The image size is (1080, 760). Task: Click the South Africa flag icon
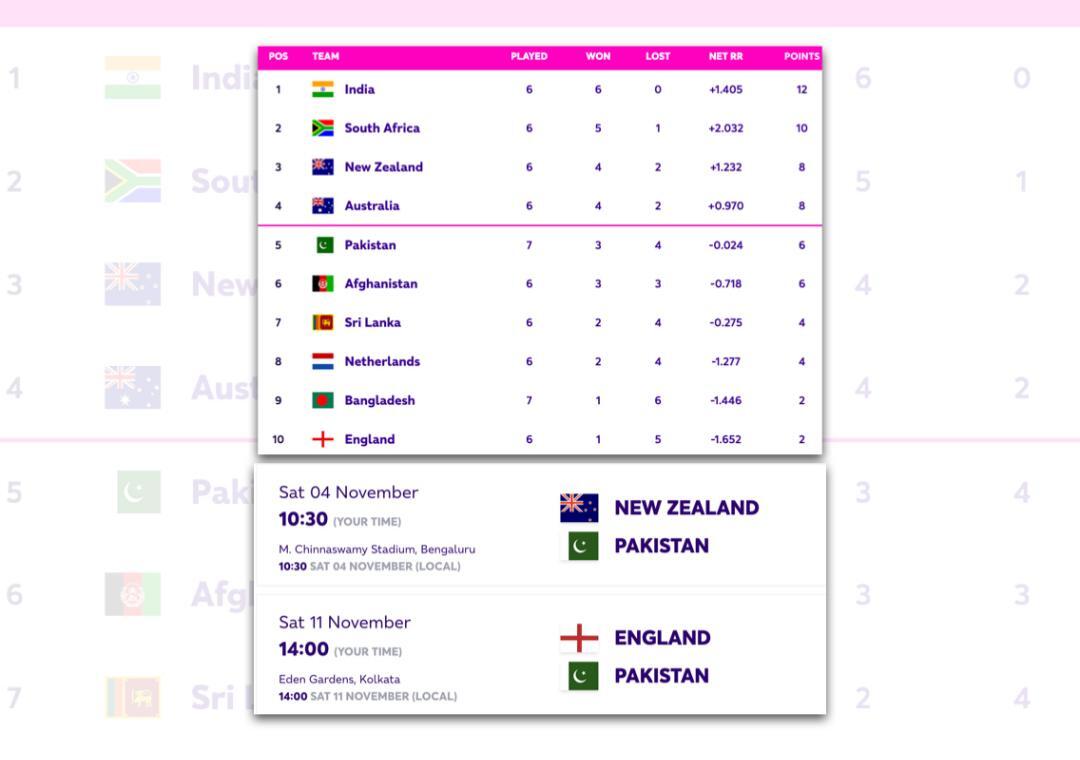point(322,128)
